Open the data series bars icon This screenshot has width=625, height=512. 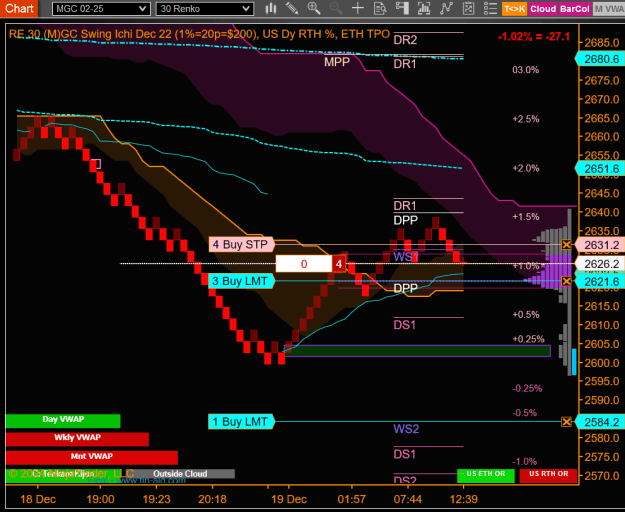point(424,8)
